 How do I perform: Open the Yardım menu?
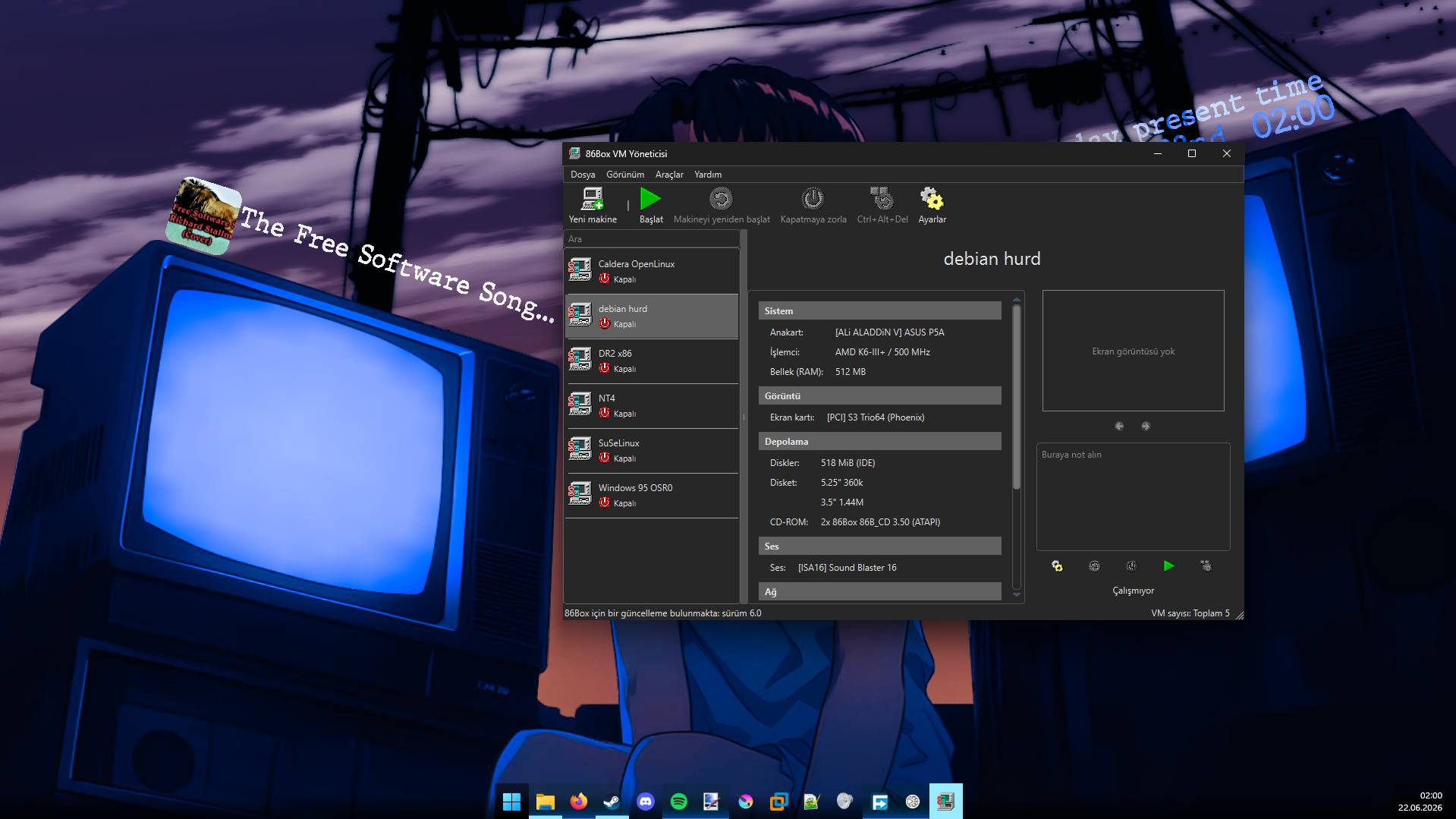pos(708,175)
